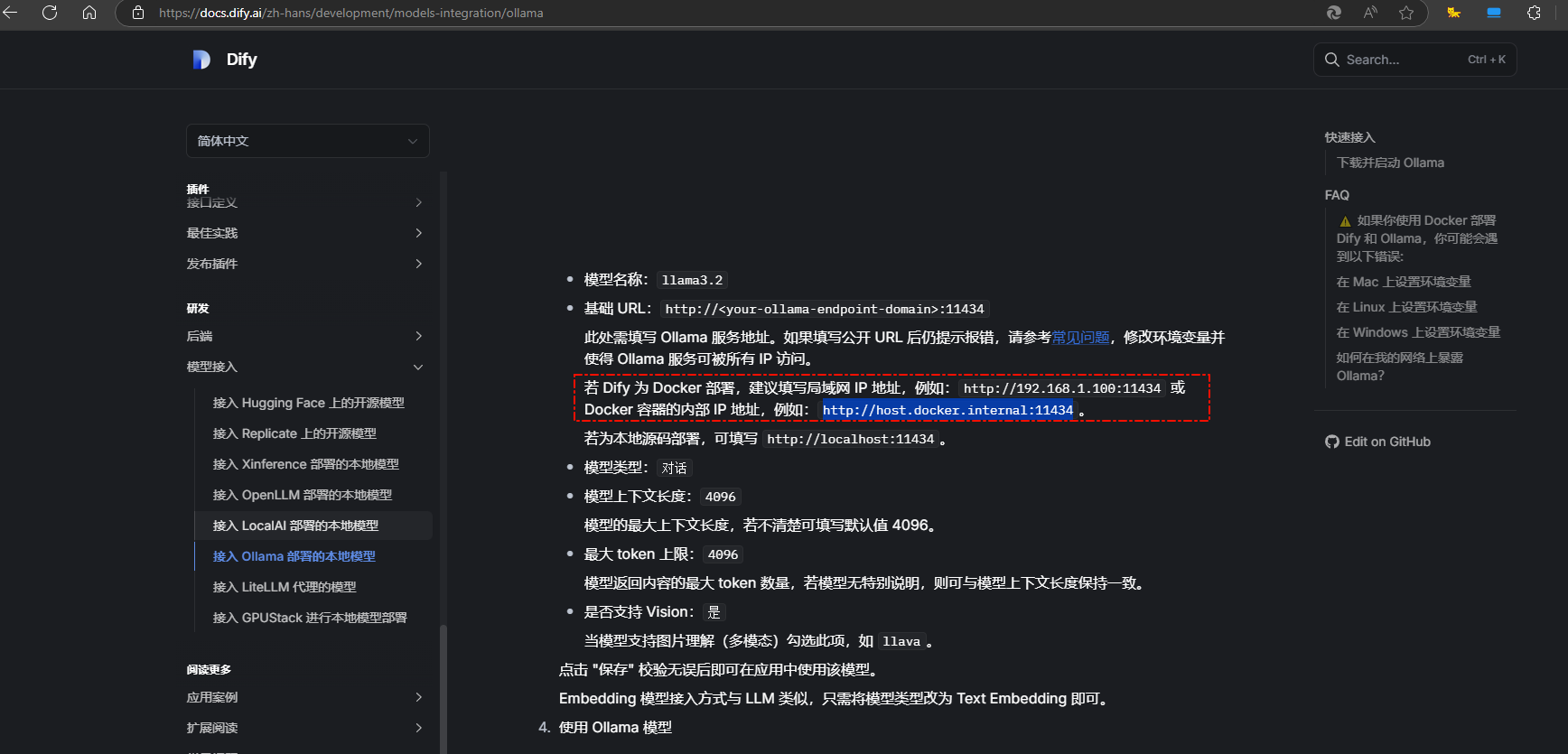Click the search magnifier icon
The image size is (1568, 754).
coord(1331,60)
